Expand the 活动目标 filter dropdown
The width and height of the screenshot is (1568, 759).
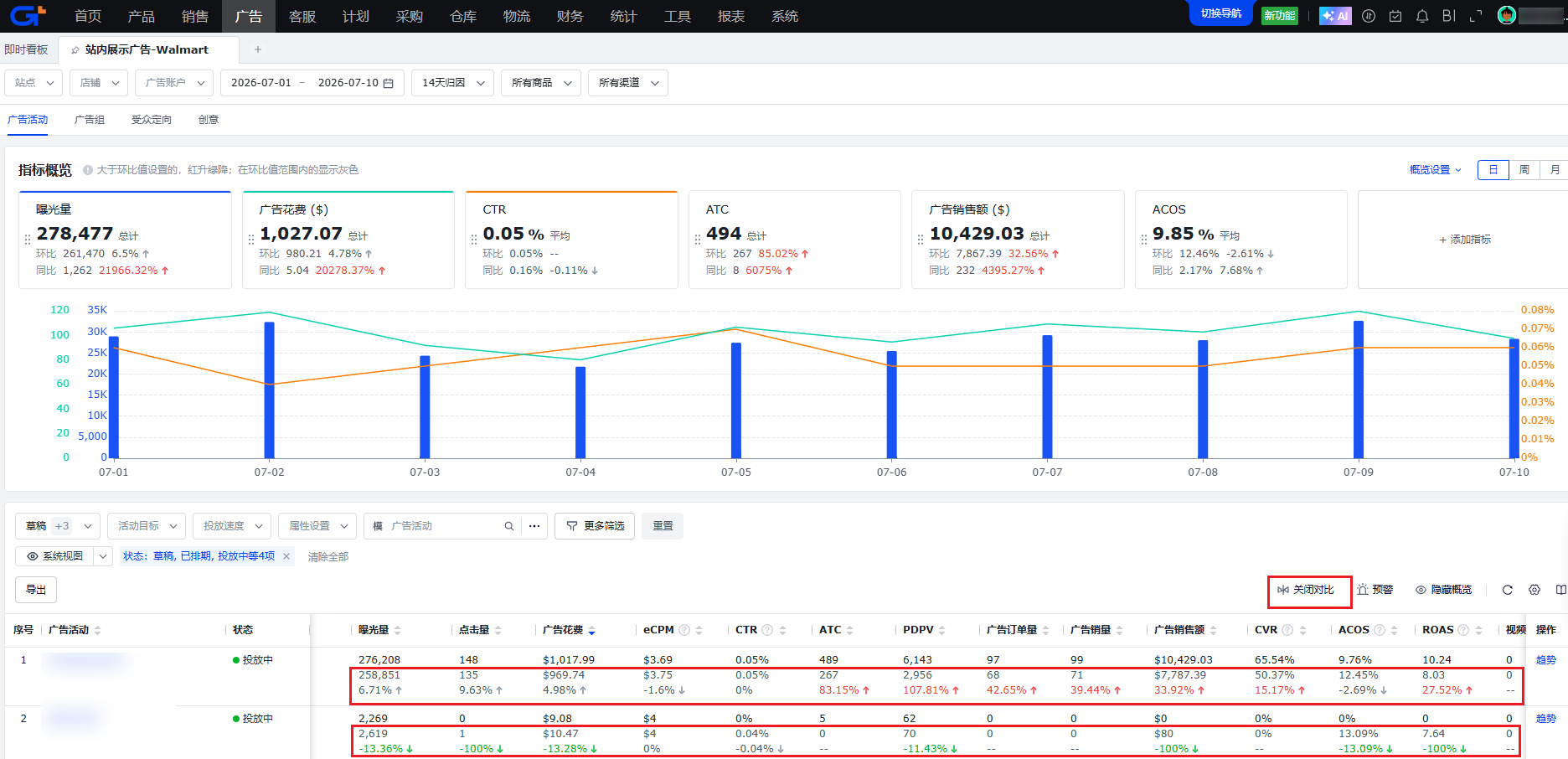click(x=147, y=526)
